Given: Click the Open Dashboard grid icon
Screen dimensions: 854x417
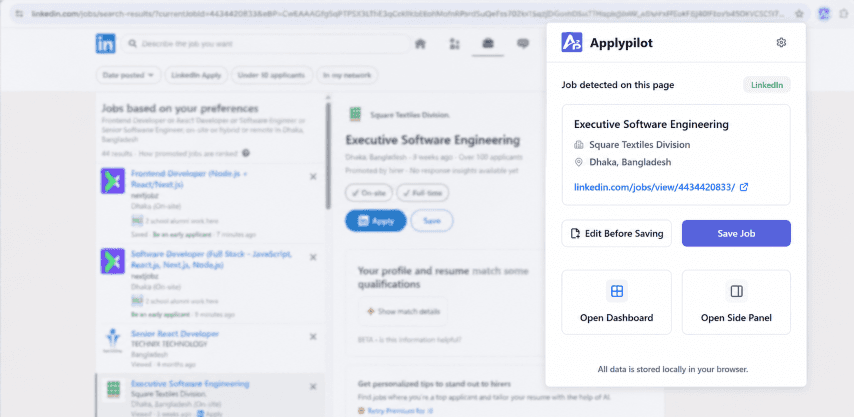Looking at the screenshot, I should click(617, 291).
